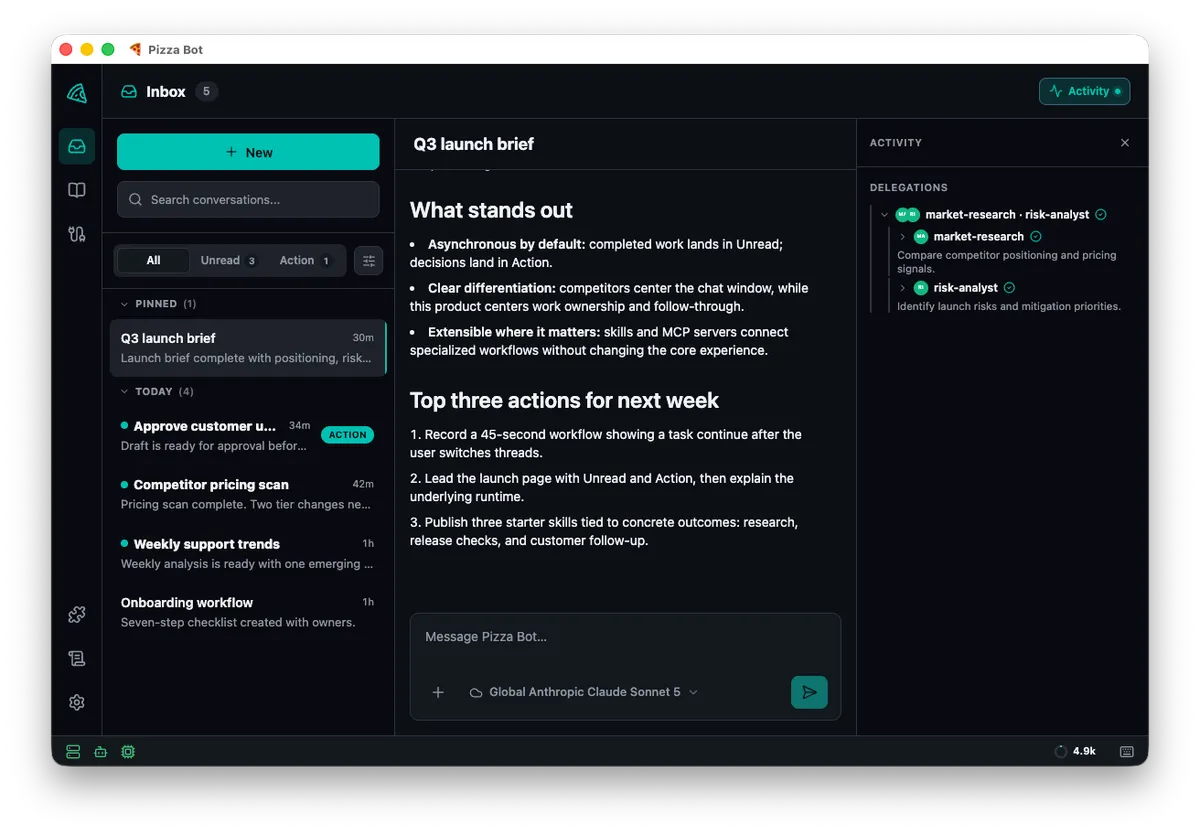Open the Competitor pricing scan conversation
Image resolution: width=1200 pixels, height=834 pixels.
(248, 494)
